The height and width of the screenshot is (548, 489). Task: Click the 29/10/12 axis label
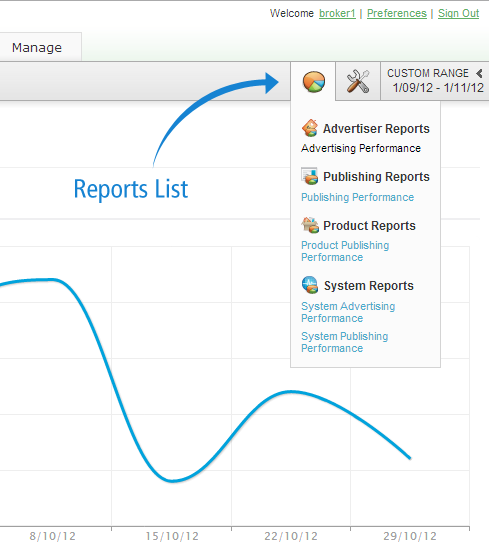(x=410, y=536)
